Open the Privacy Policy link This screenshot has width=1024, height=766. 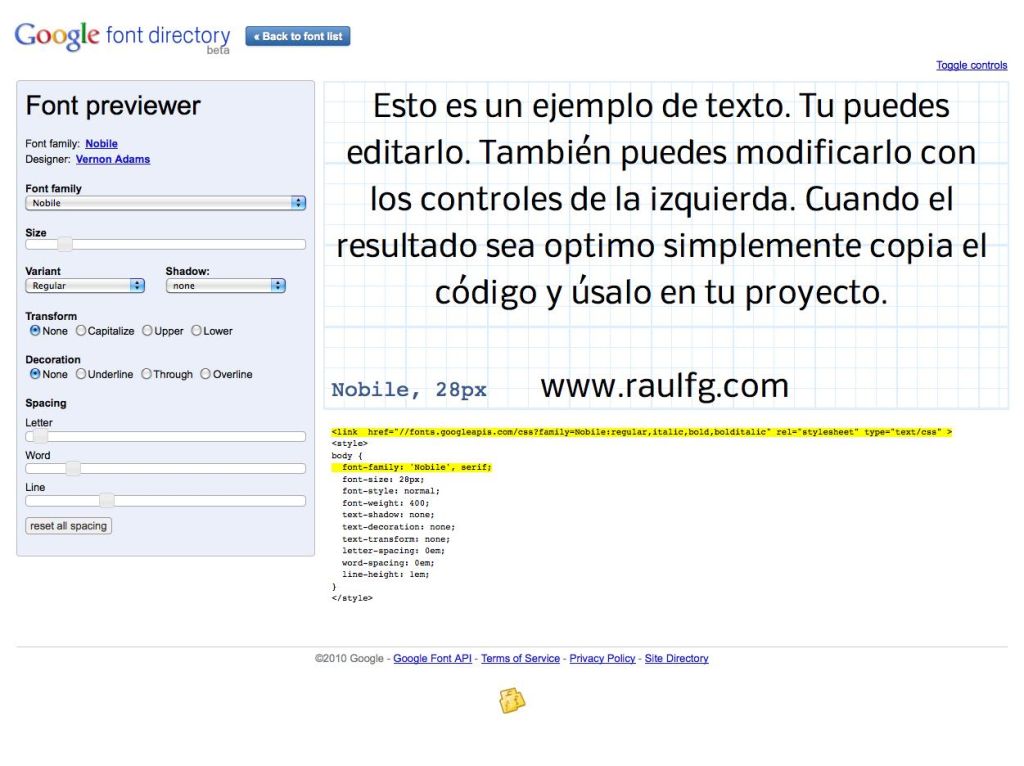tap(602, 658)
